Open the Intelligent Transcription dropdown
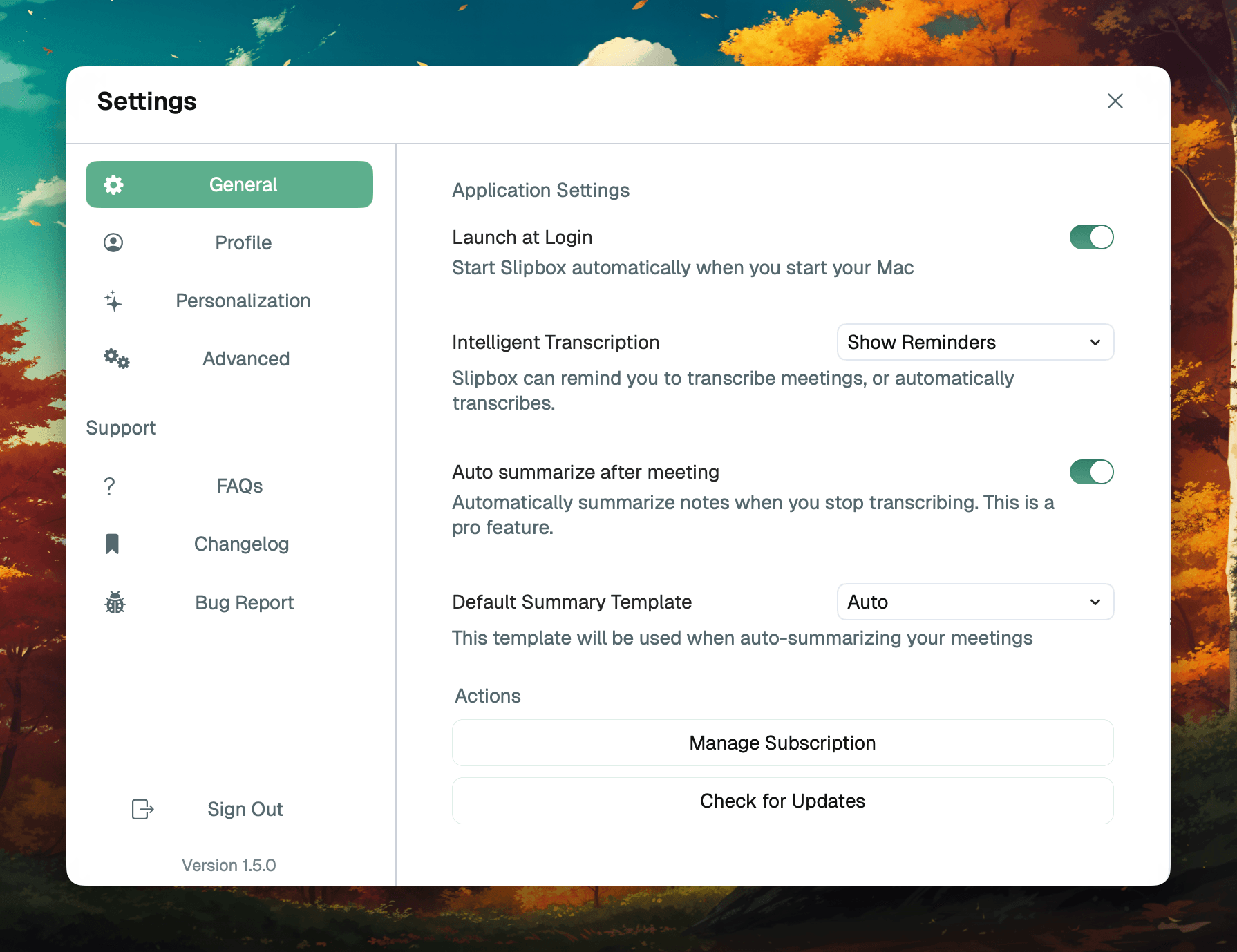The height and width of the screenshot is (952, 1237). coord(975,342)
